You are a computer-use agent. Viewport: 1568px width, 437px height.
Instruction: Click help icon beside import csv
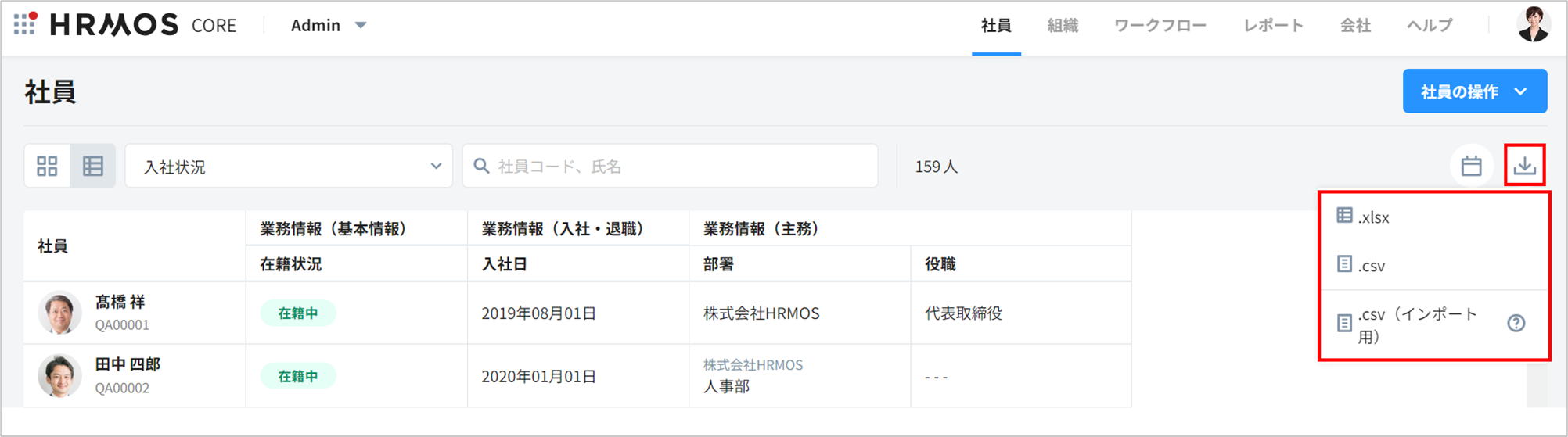(x=1516, y=324)
